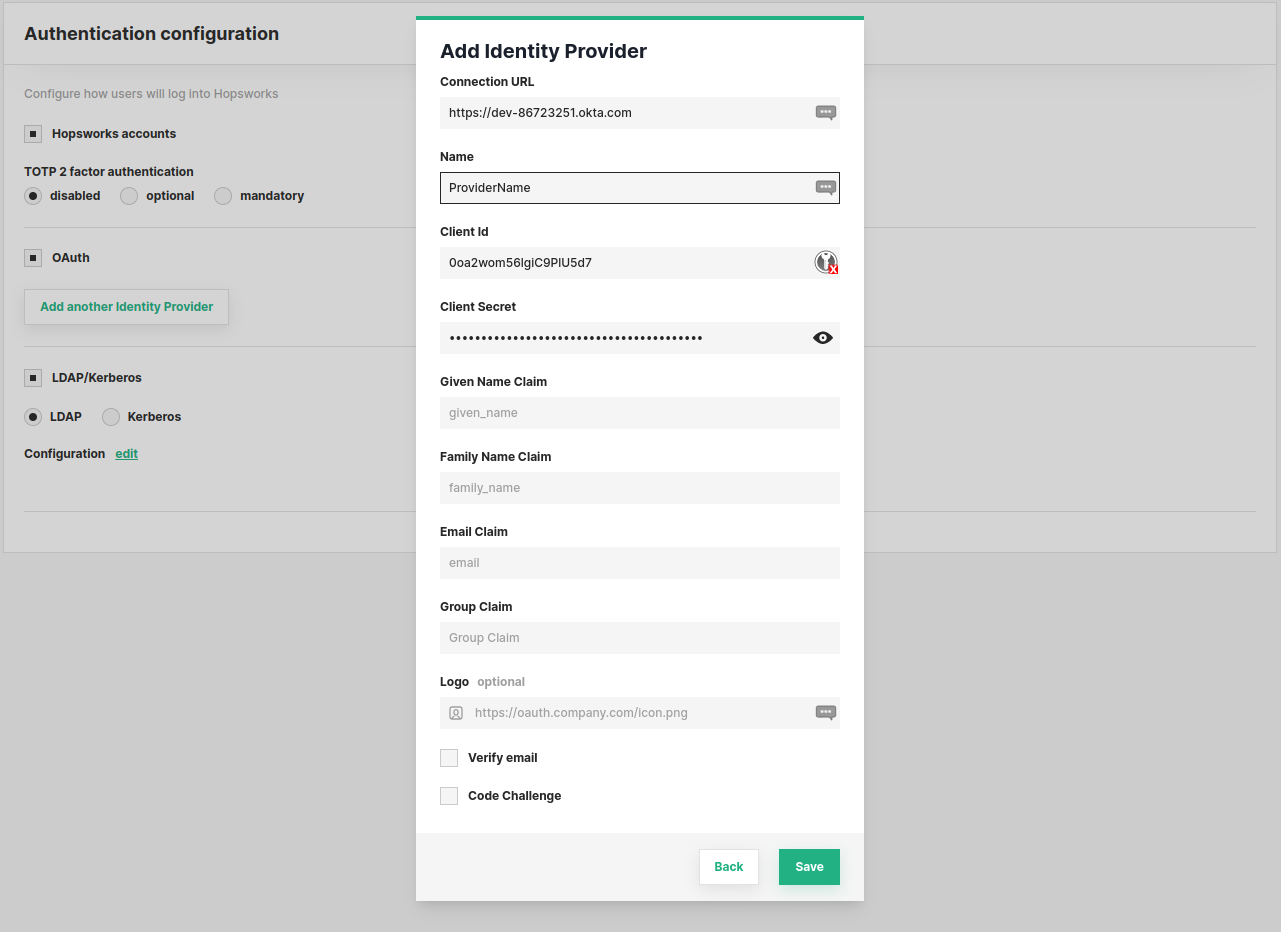Enable the Code Challenge checkbox

[x=448, y=795]
